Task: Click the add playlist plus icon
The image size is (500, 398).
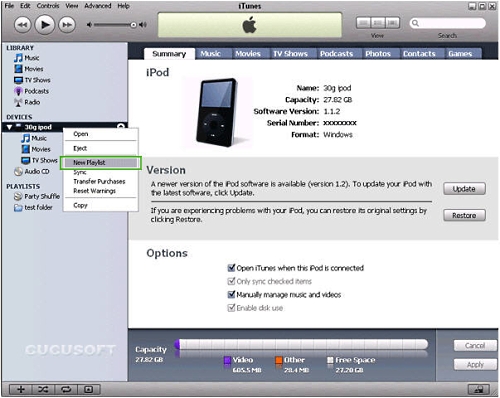Action: coord(21,389)
